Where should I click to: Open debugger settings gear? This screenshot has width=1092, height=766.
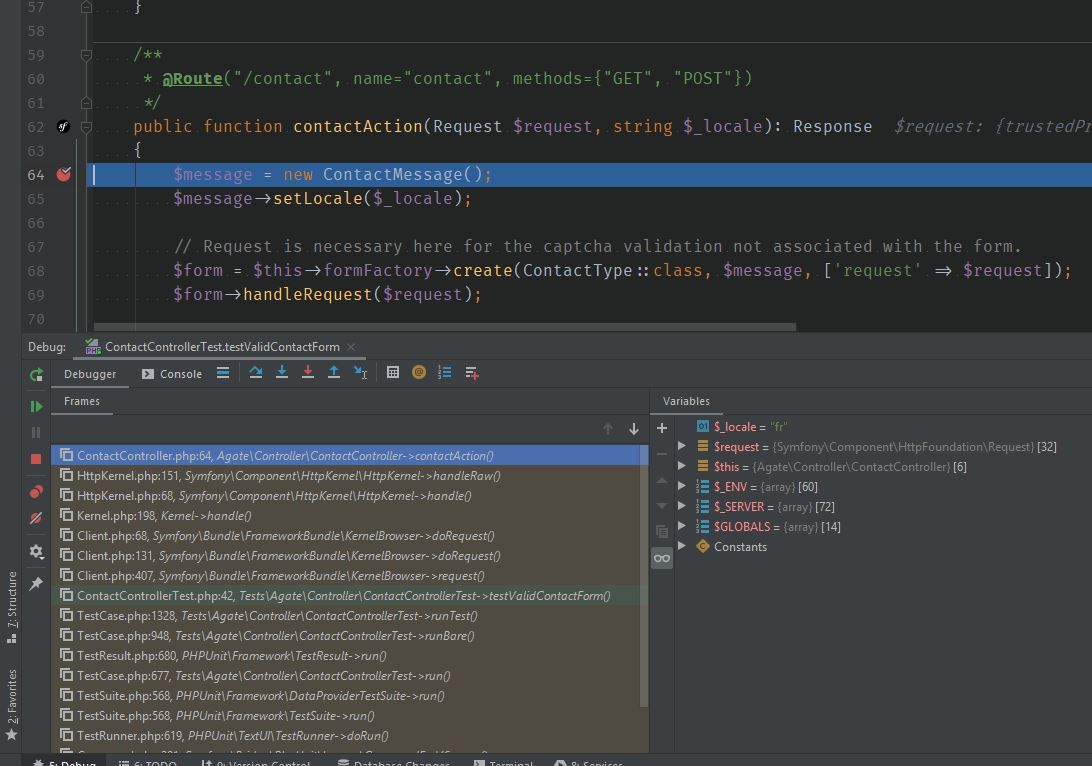coord(36,552)
